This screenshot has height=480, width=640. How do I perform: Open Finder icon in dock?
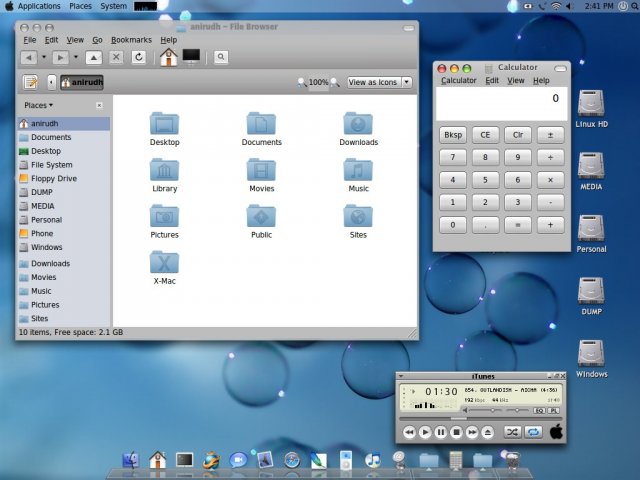coord(131,460)
